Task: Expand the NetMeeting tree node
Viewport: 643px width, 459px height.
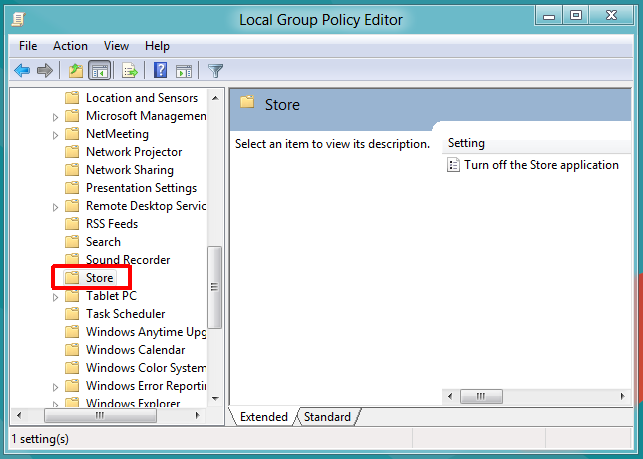Action: point(56,134)
